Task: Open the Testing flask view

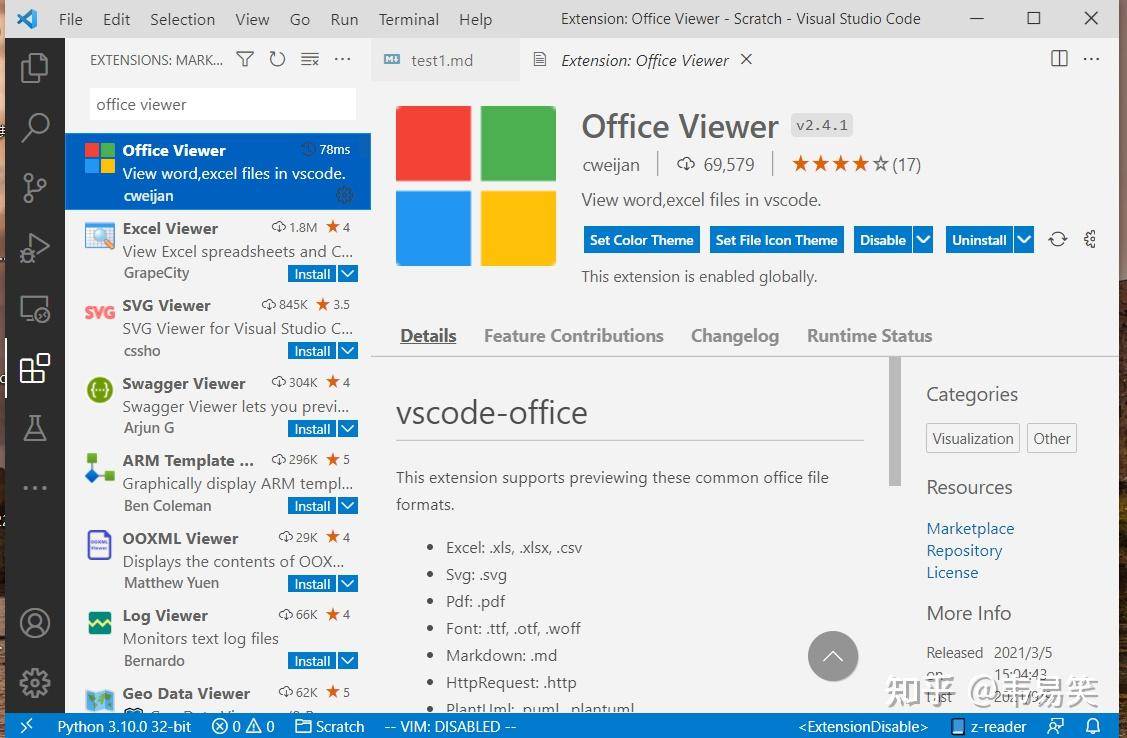Action: tap(34, 428)
